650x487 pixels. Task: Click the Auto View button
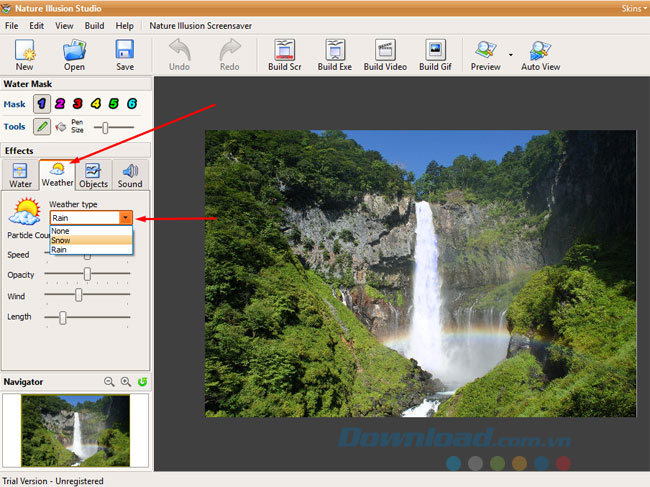point(540,54)
